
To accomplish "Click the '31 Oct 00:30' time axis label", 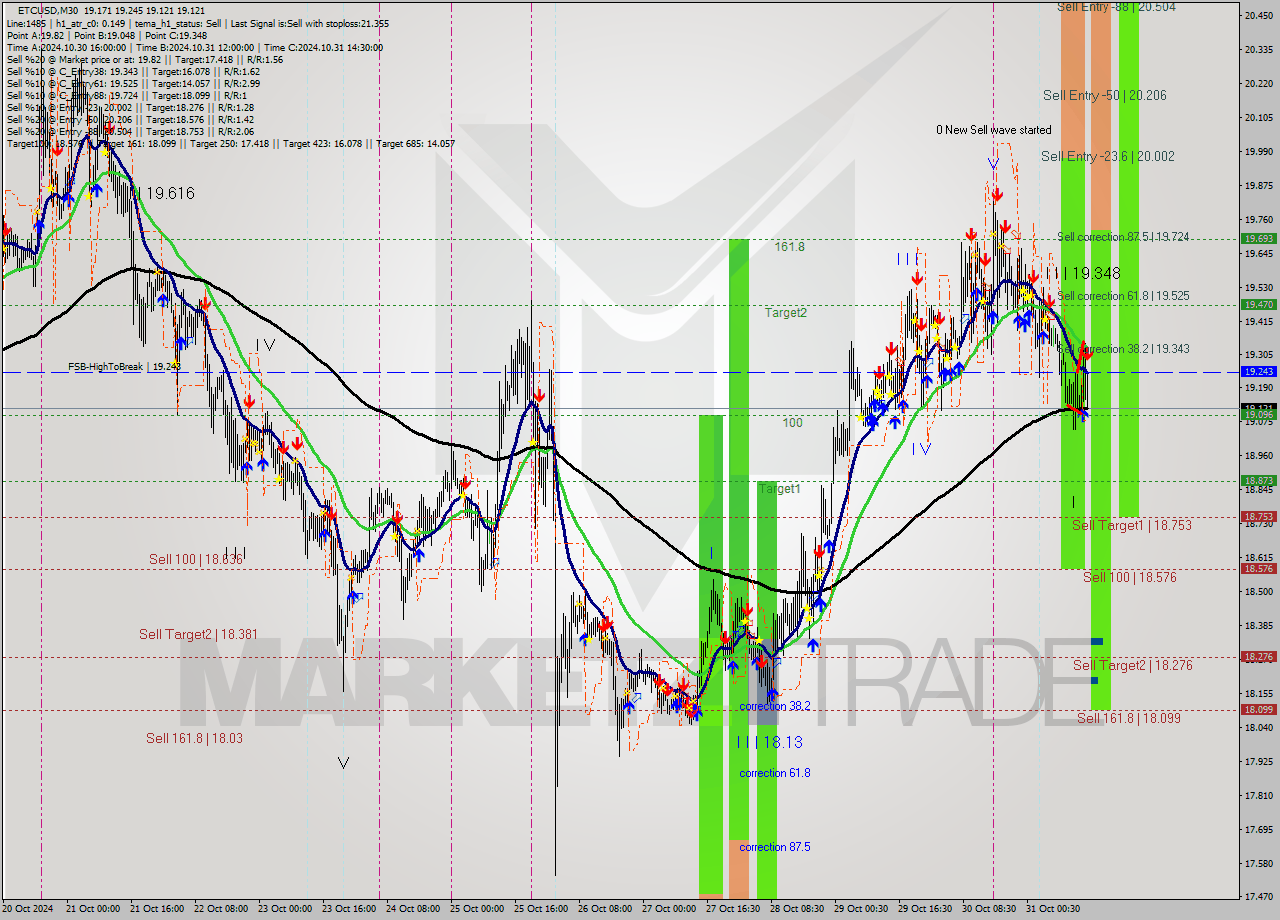I will tap(1051, 909).
